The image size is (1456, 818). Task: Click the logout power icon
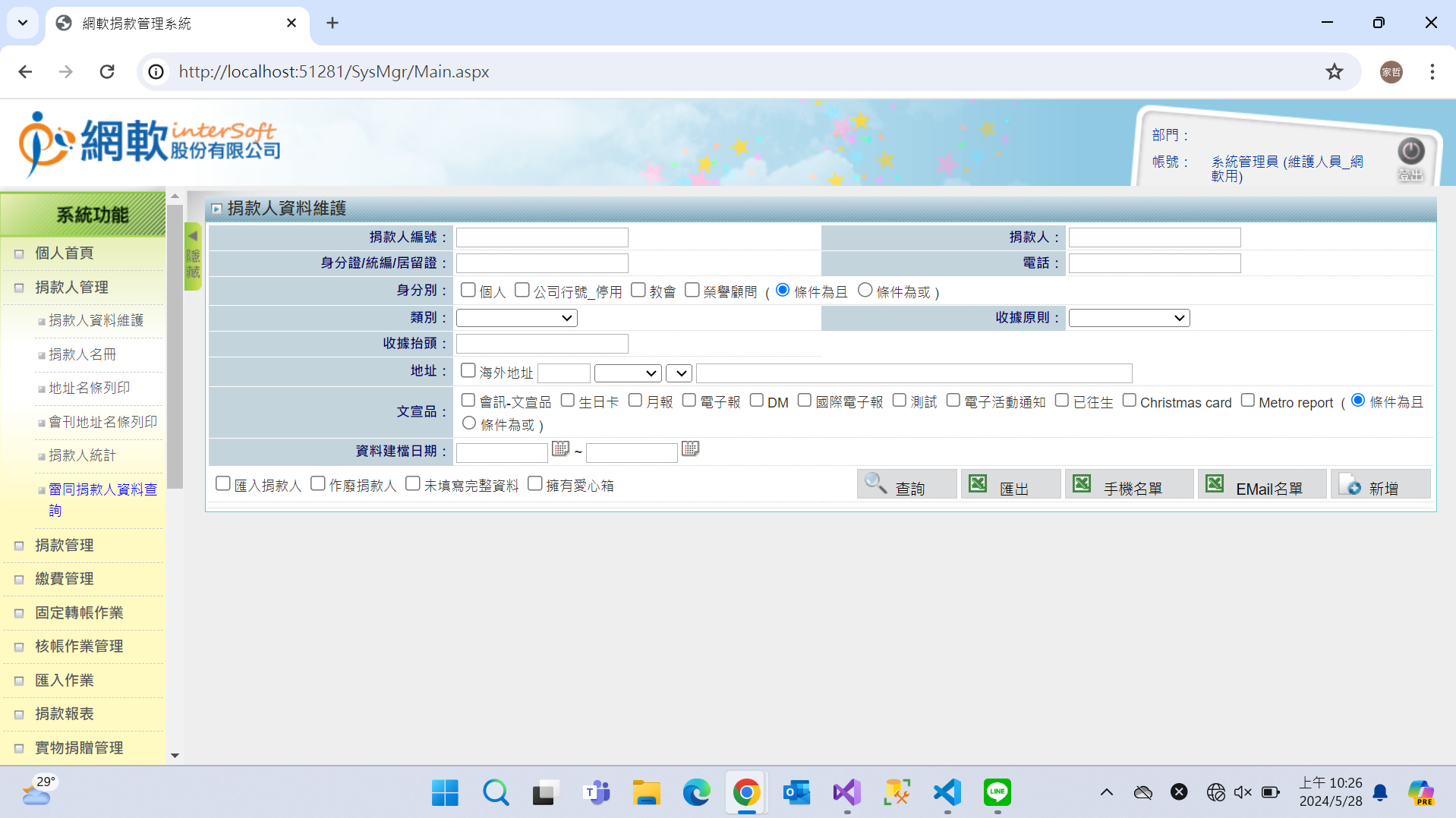pos(1410,152)
